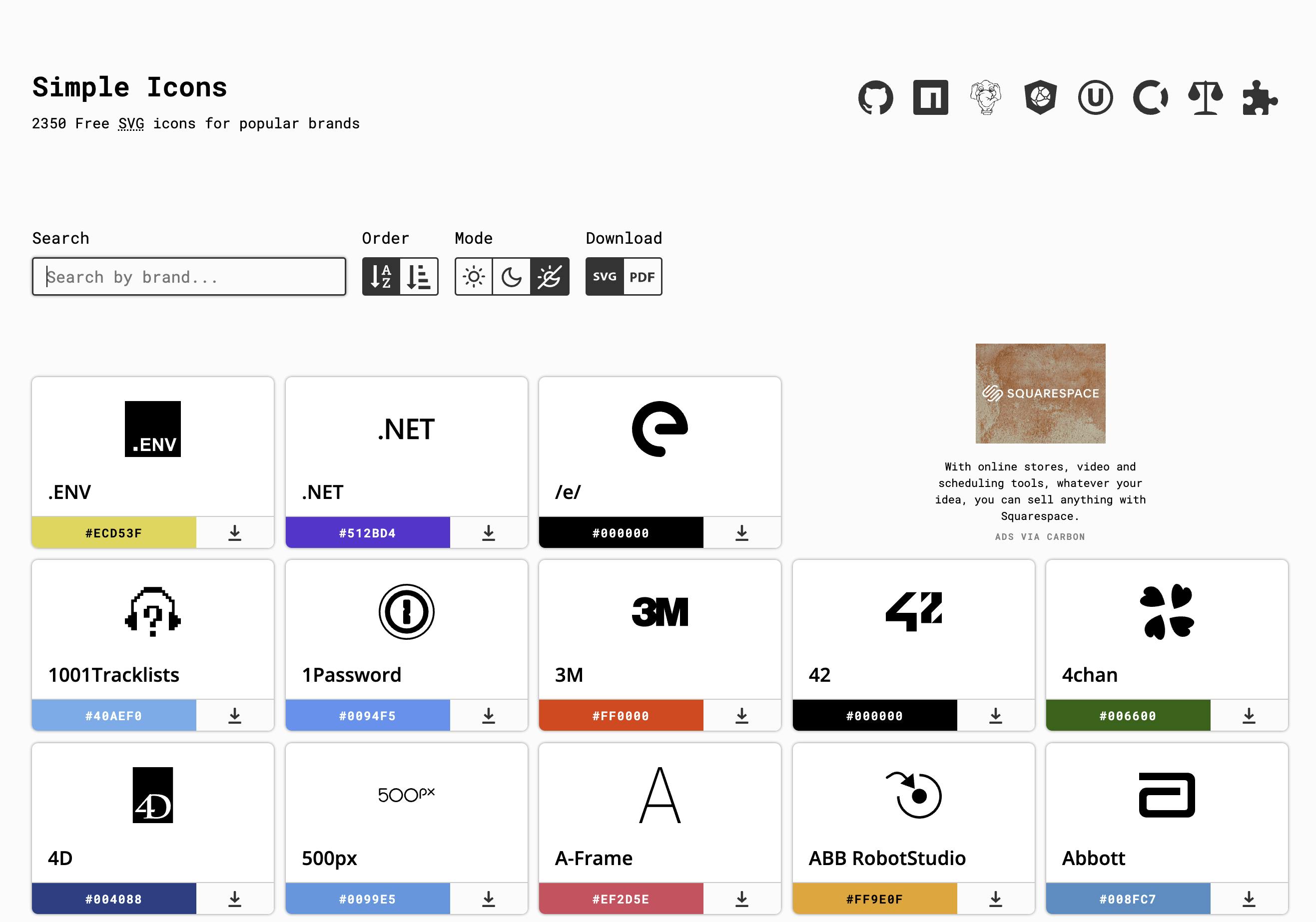Download the 4chan icon

tap(1249, 716)
